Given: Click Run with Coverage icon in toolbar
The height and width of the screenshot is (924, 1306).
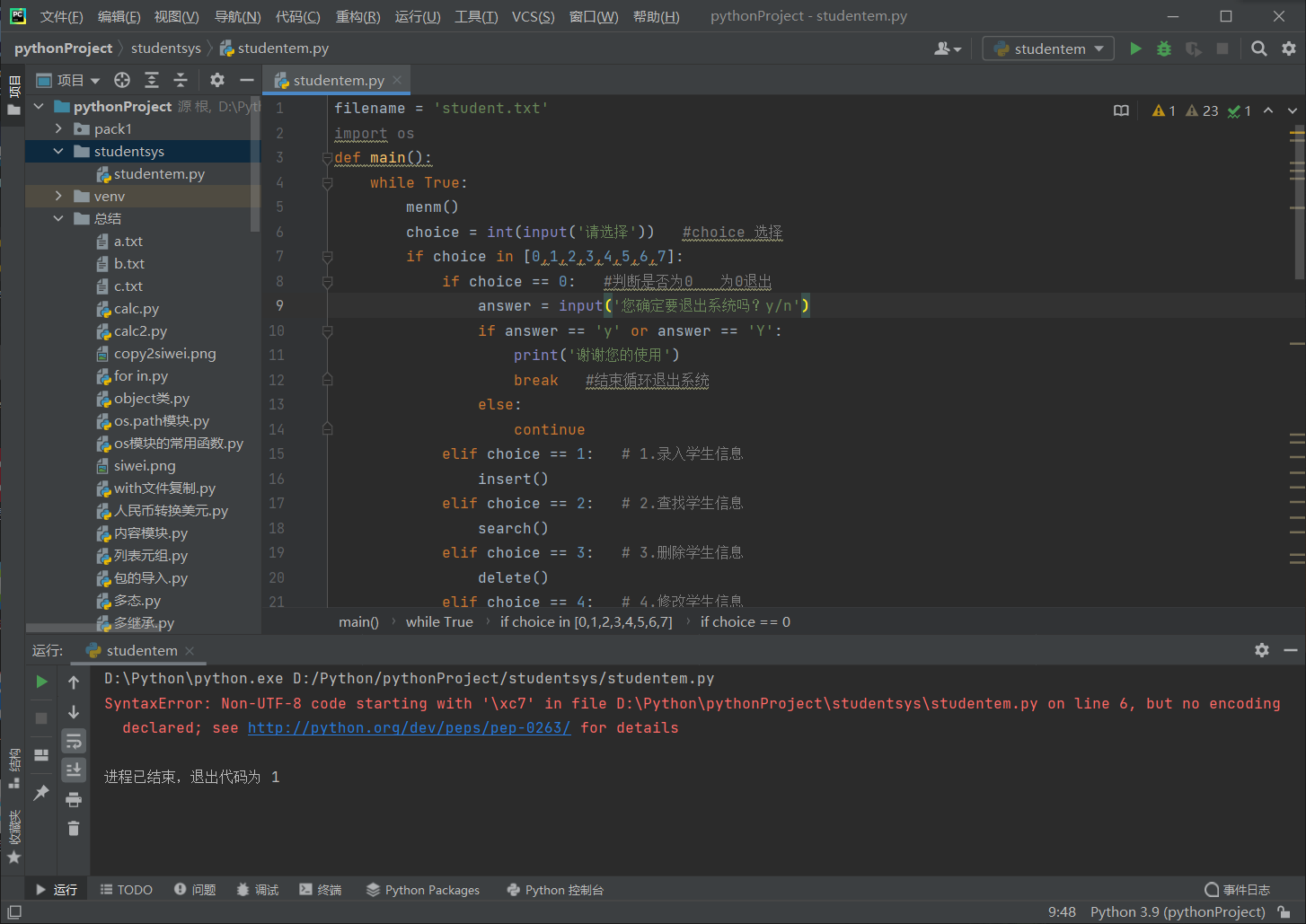Looking at the screenshot, I should click(1193, 48).
